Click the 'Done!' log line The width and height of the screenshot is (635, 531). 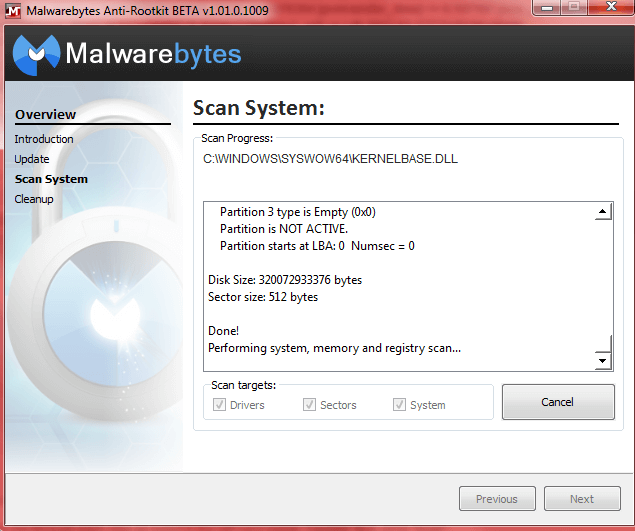(x=223, y=331)
